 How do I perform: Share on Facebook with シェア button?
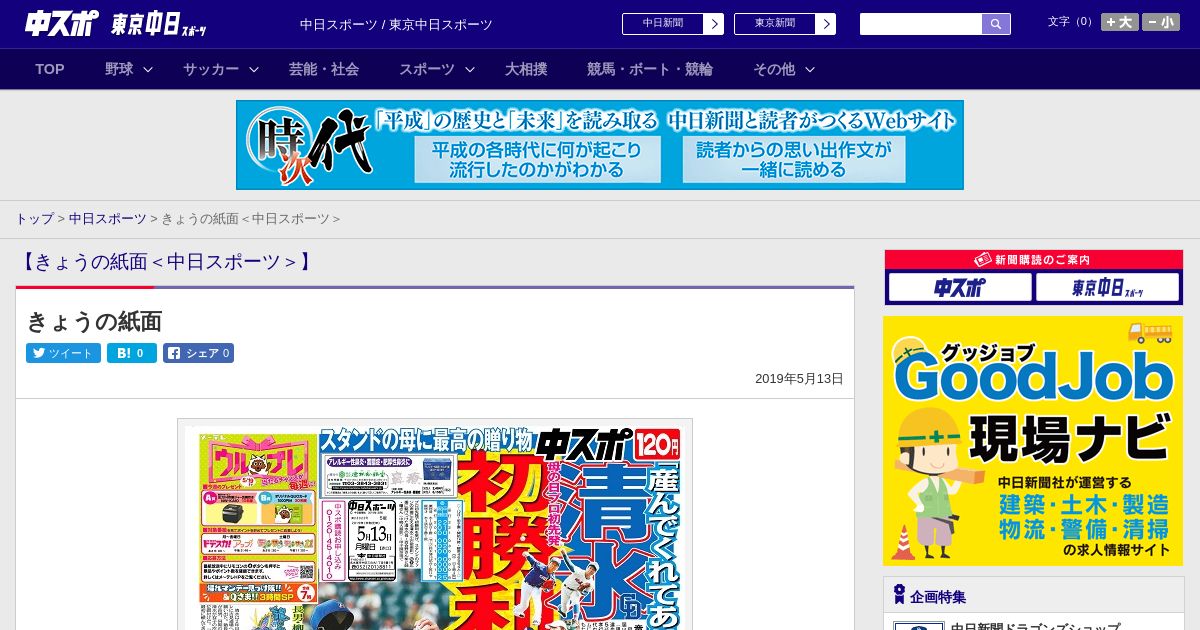click(198, 353)
